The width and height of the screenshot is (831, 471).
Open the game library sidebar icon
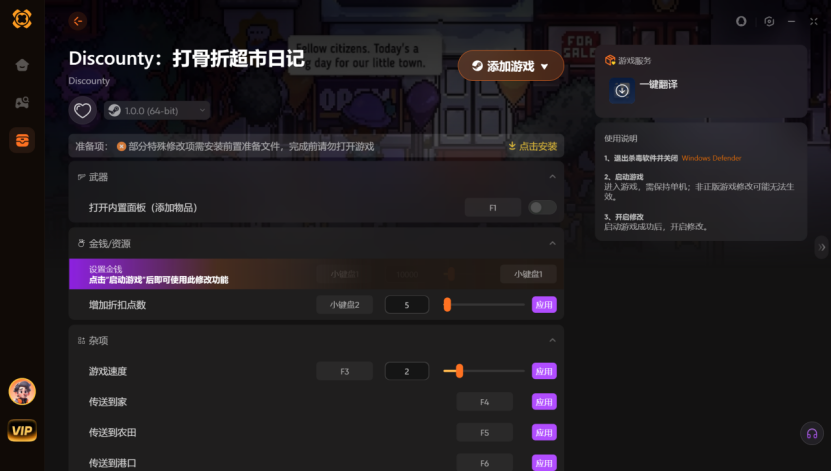tap(22, 102)
